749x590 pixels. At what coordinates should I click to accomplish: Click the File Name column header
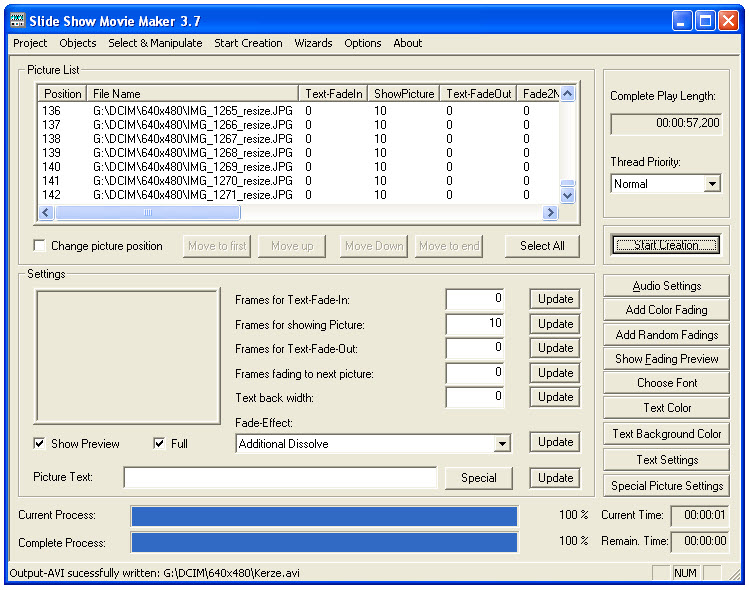193,94
